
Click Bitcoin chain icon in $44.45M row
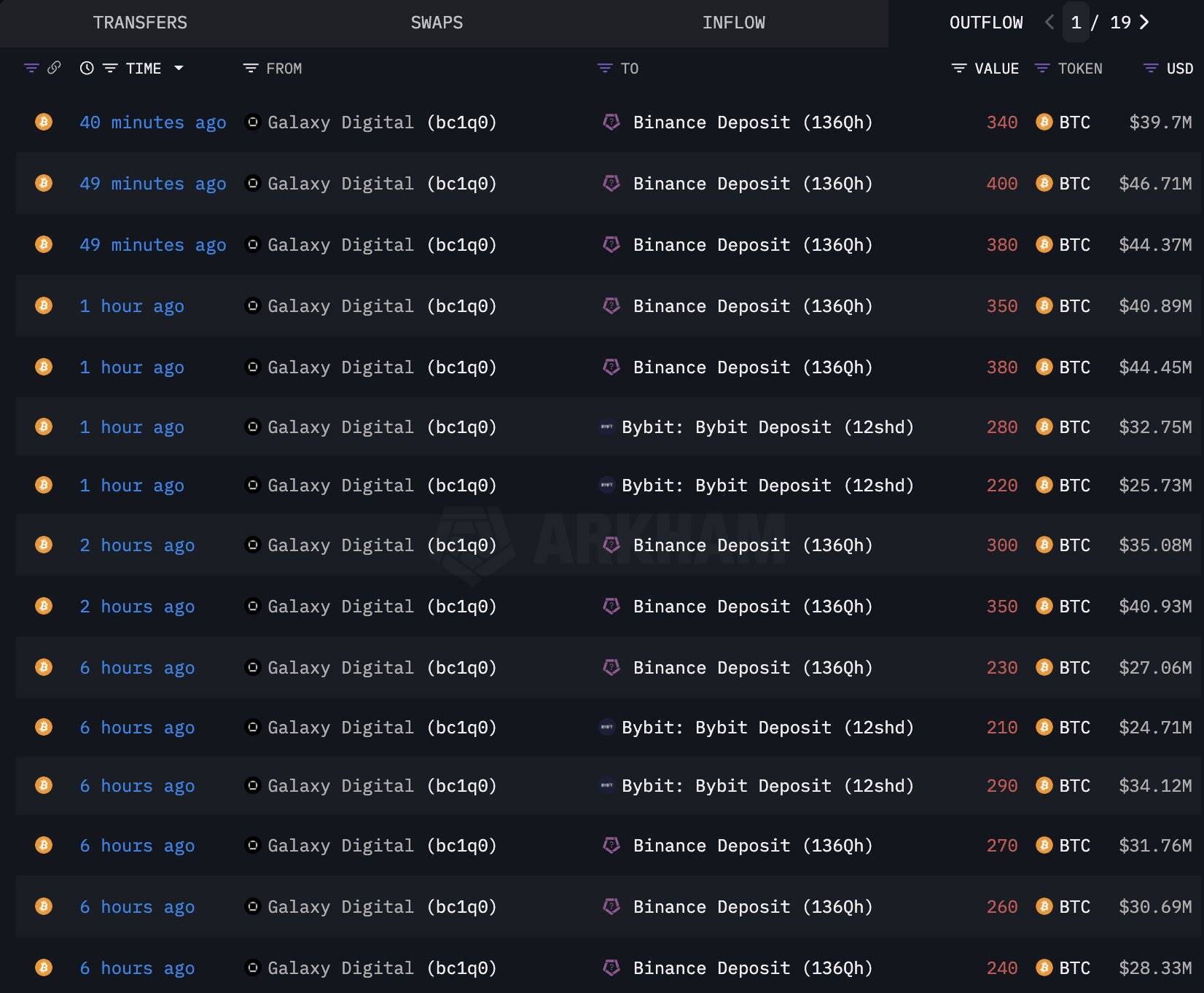point(44,367)
